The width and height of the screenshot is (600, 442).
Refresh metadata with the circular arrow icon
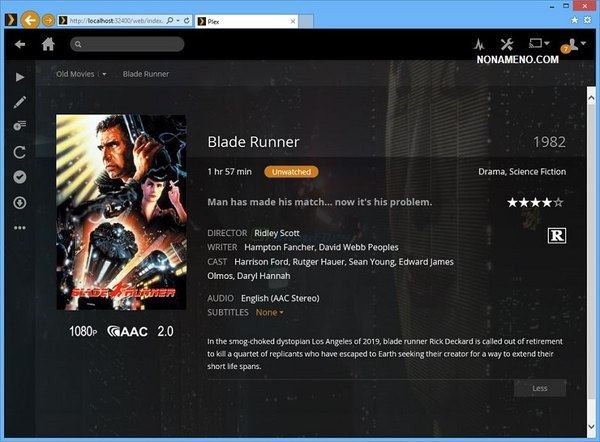20,152
